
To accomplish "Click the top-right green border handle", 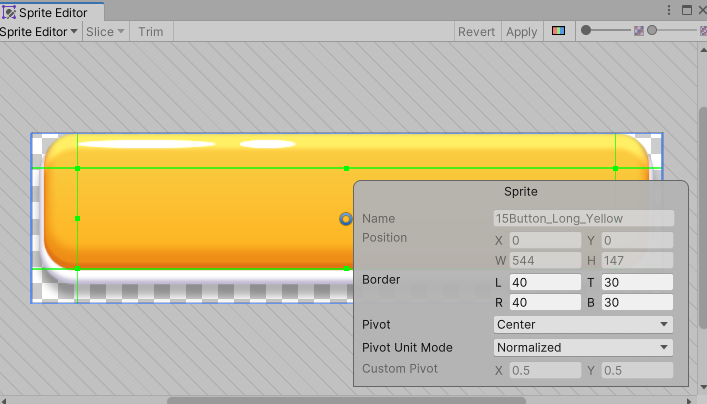I will point(615,168).
